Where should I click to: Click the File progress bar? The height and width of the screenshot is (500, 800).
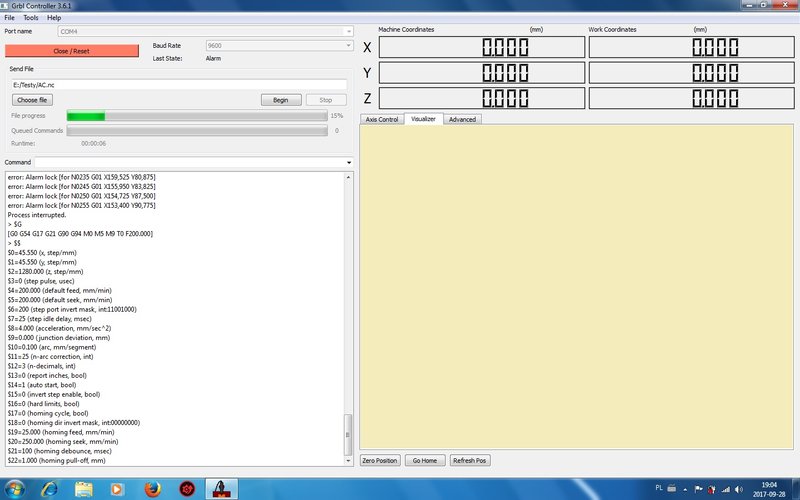197,116
